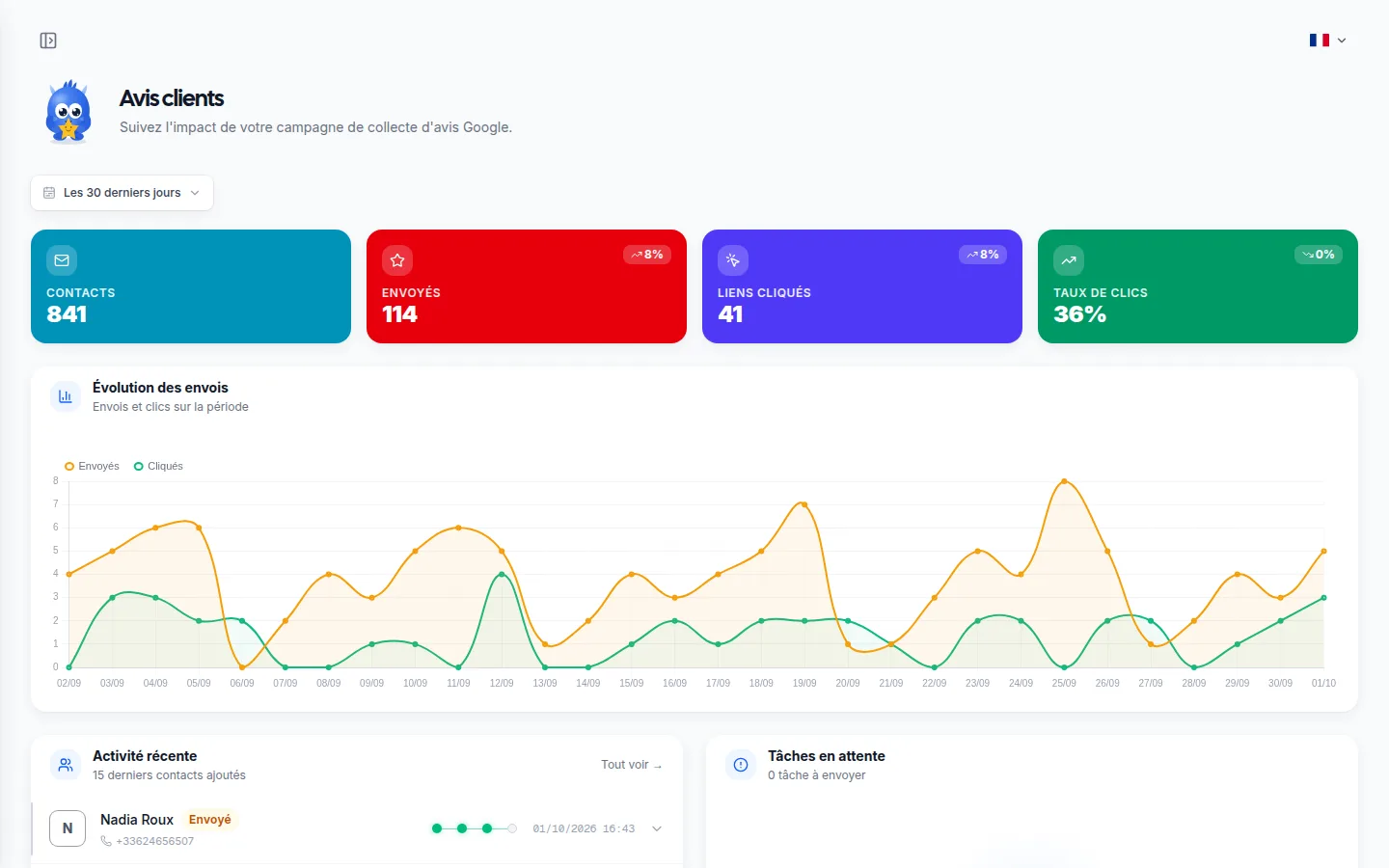
Task: Click the 01/10 date label on chart axis
Action: pos(1323,683)
